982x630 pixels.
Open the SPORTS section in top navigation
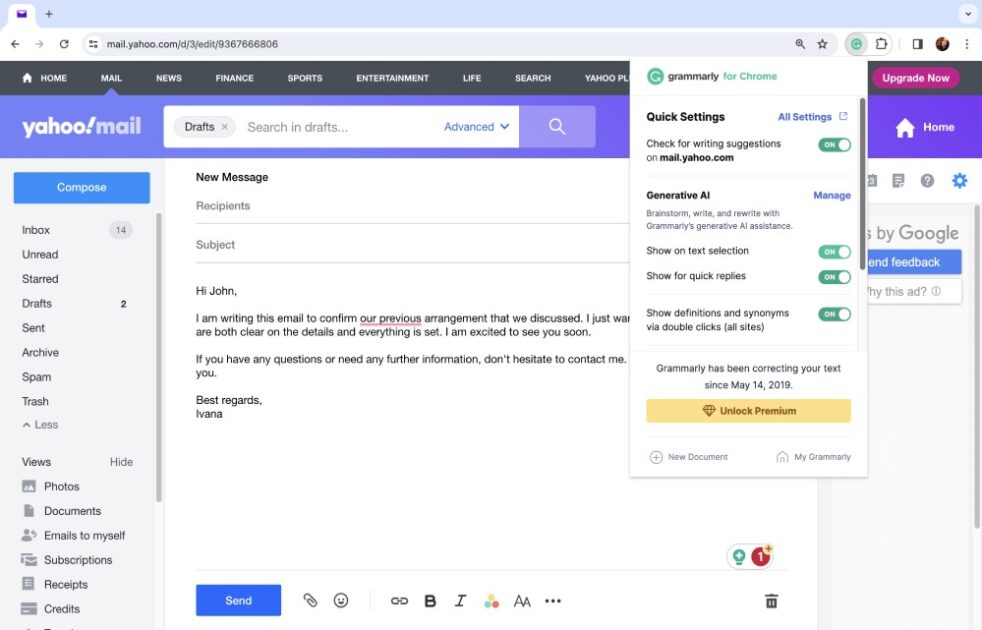[x=305, y=78]
